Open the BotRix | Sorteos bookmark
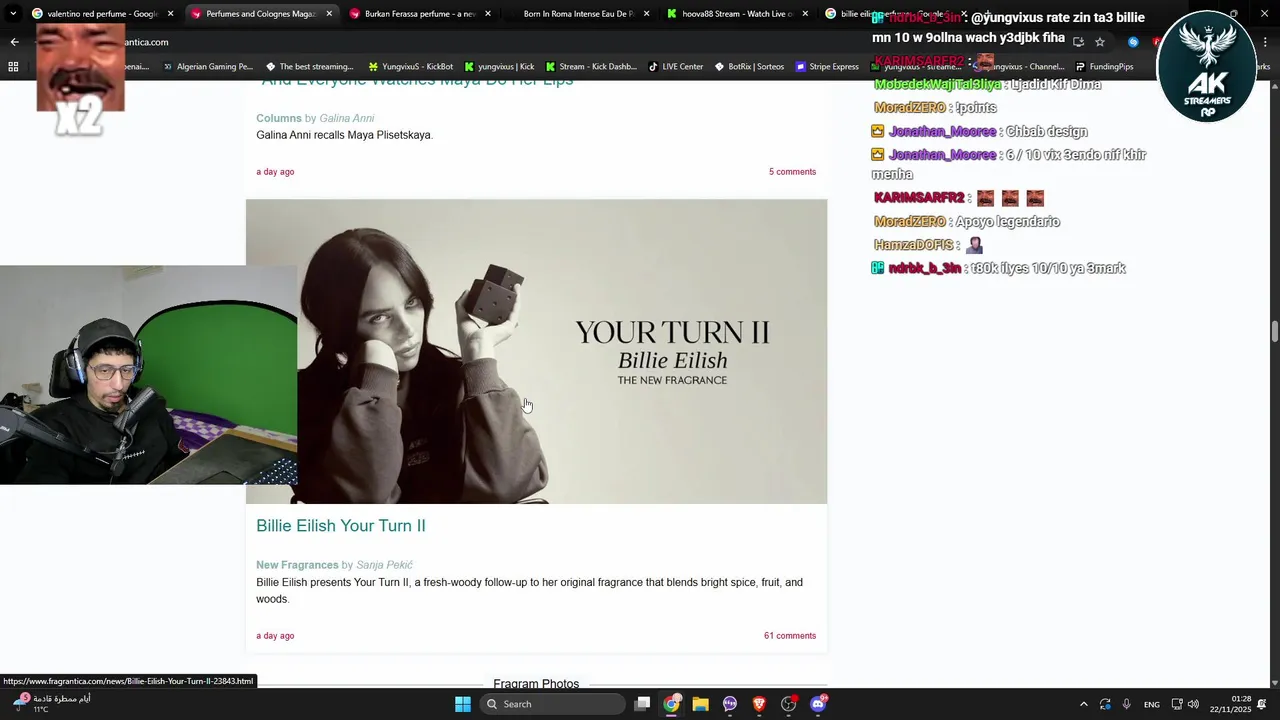This screenshot has width=1280, height=720. [x=749, y=67]
